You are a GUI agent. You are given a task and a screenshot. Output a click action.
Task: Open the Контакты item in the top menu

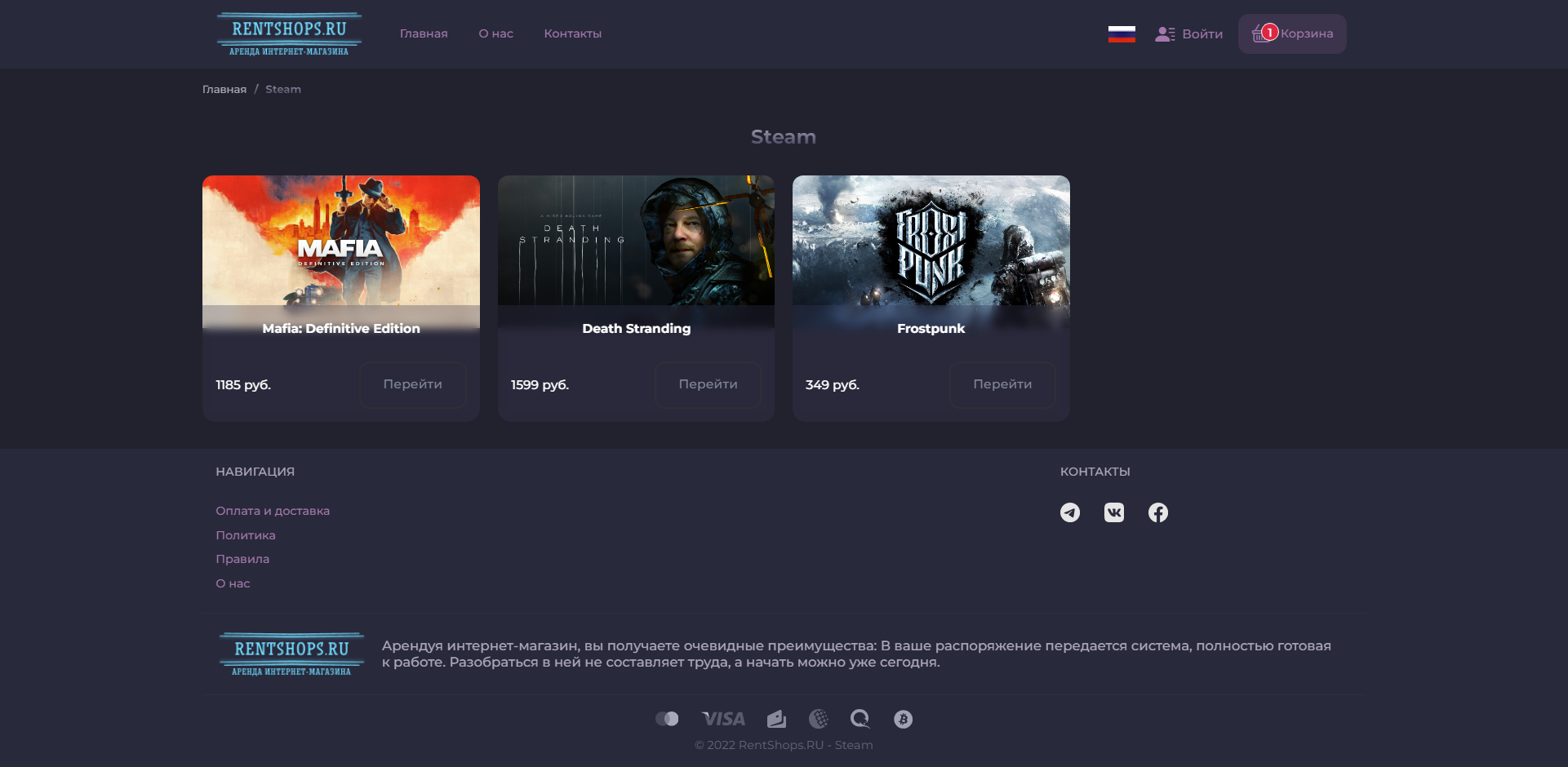[x=573, y=33]
